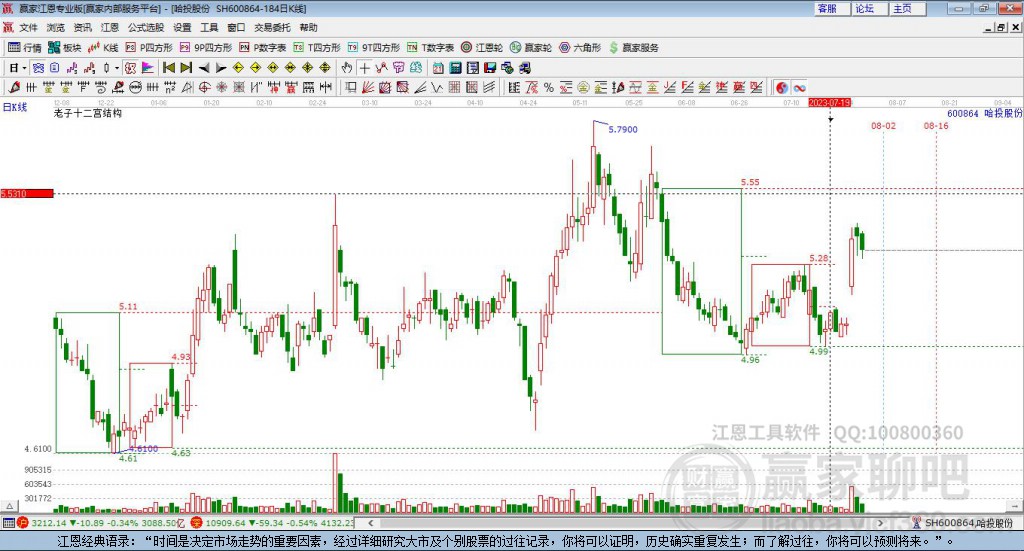The width and height of the screenshot is (1024, 551).
Task: Open the 公式选股 menu
Action: tap(146, 27)
